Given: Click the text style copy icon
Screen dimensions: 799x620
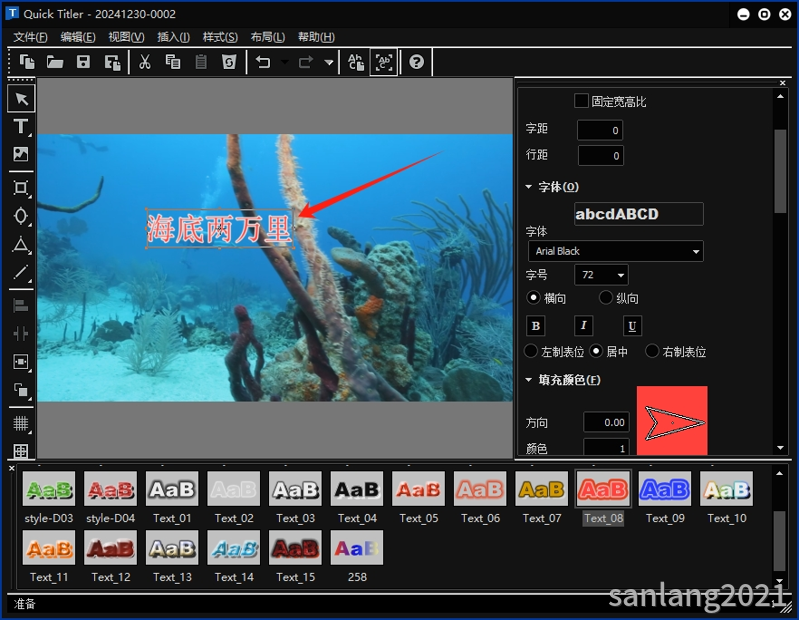Looking at the screenshot, I should [356, 62].
